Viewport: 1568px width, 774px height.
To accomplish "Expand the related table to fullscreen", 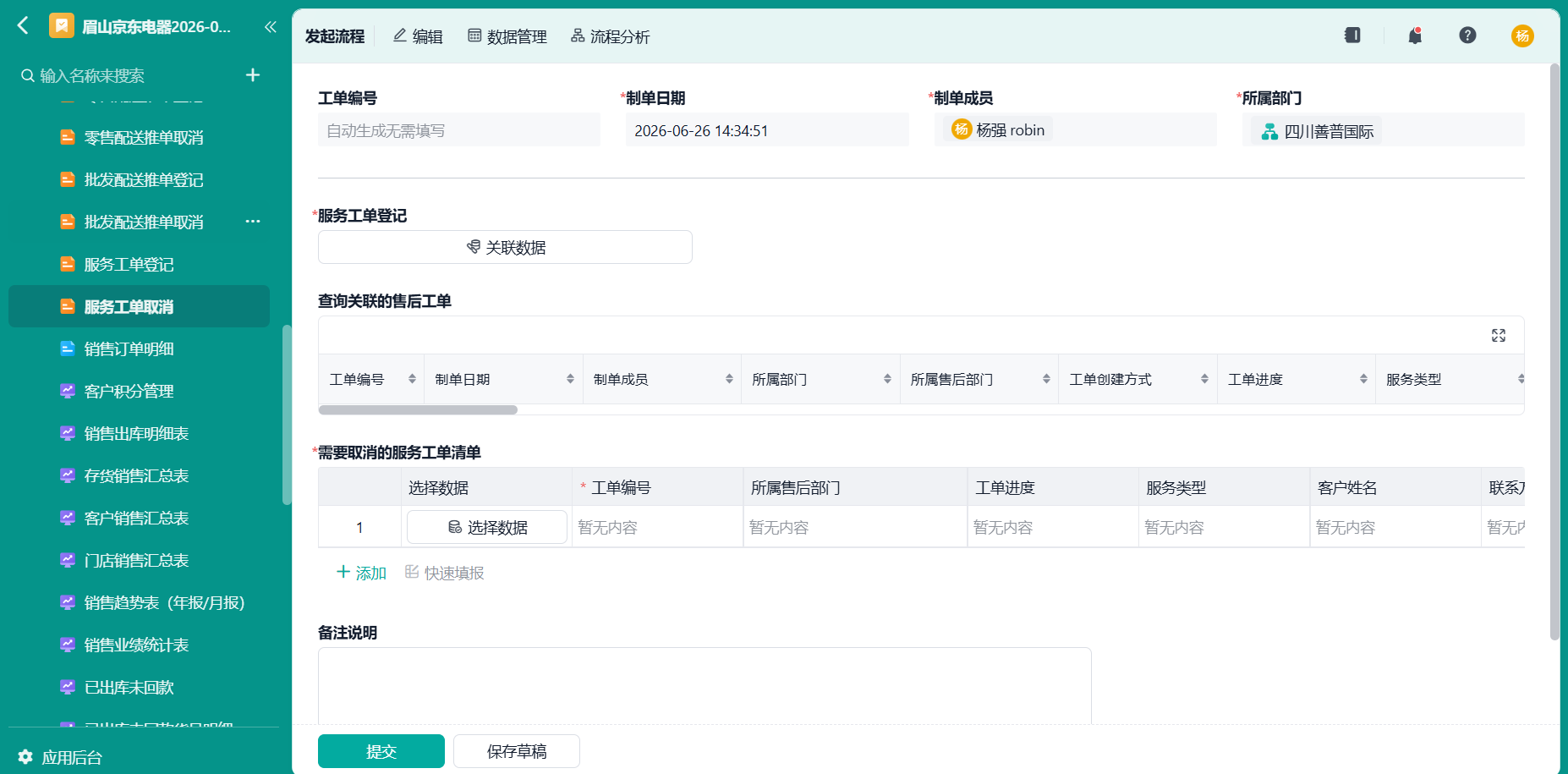I will [x=1499, y=336].
